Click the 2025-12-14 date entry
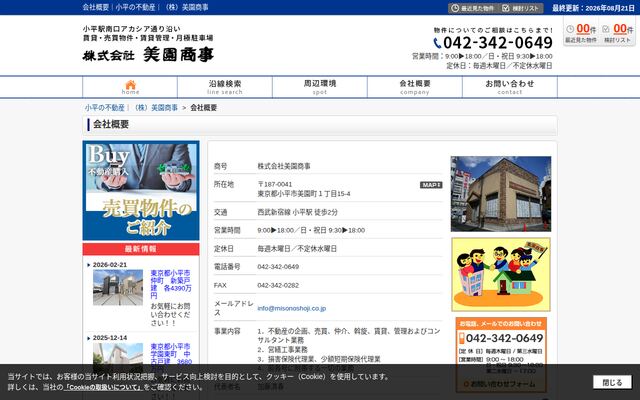This screenshot has width=640, height=400. [x=110, y=338]
